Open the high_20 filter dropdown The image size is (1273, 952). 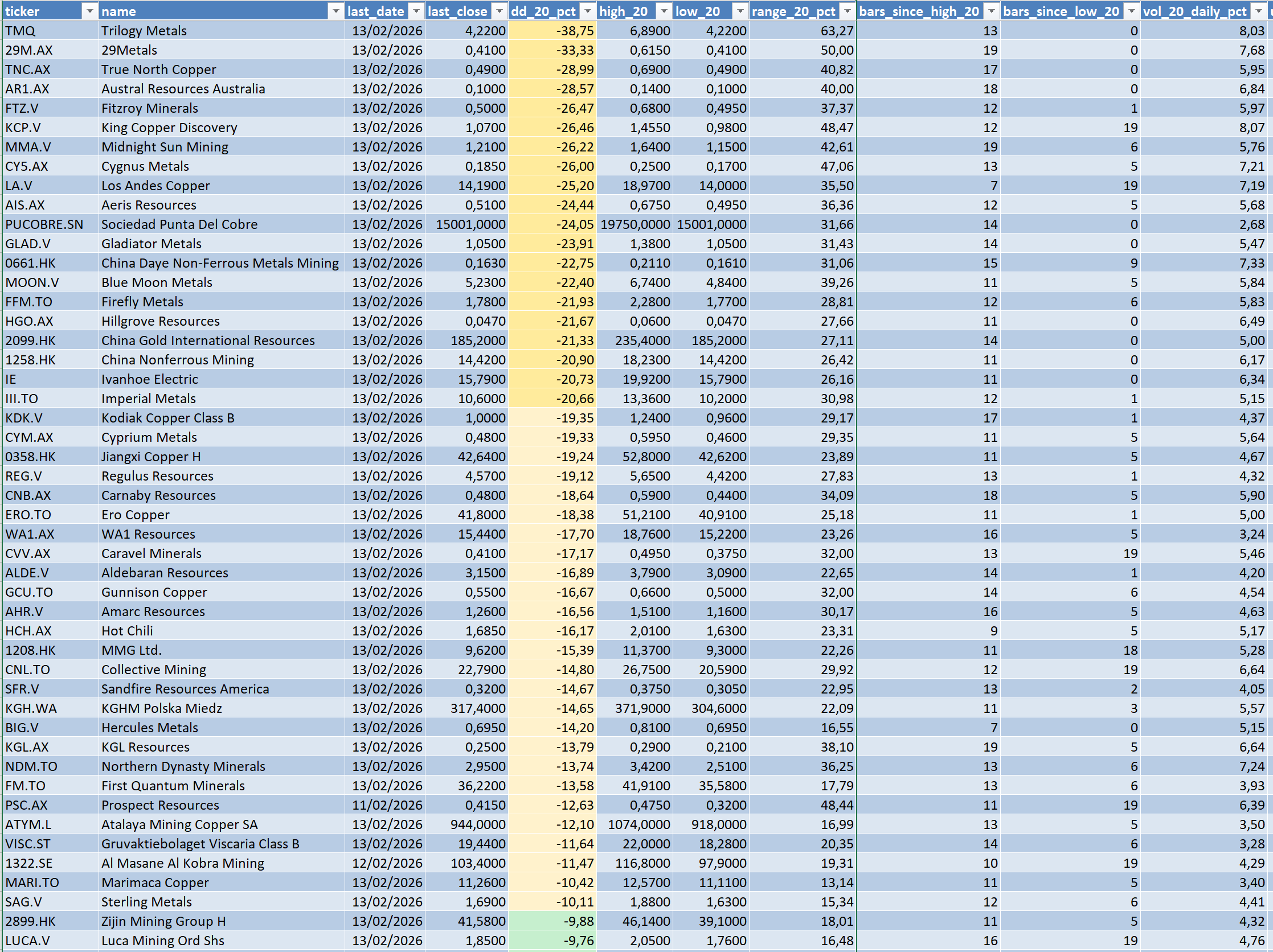[664, 11]
